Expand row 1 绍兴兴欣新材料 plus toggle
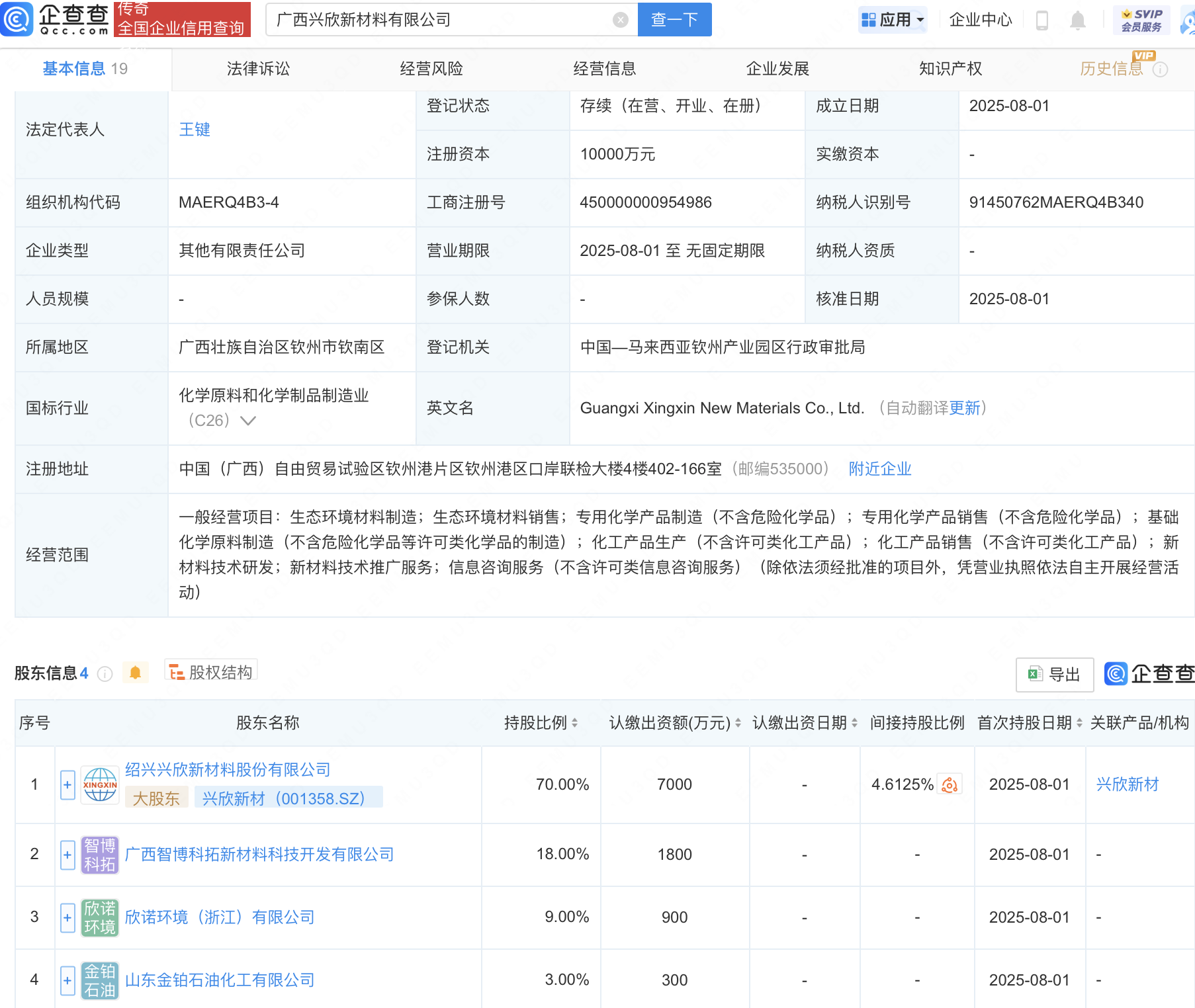 (x=67, y=785)
